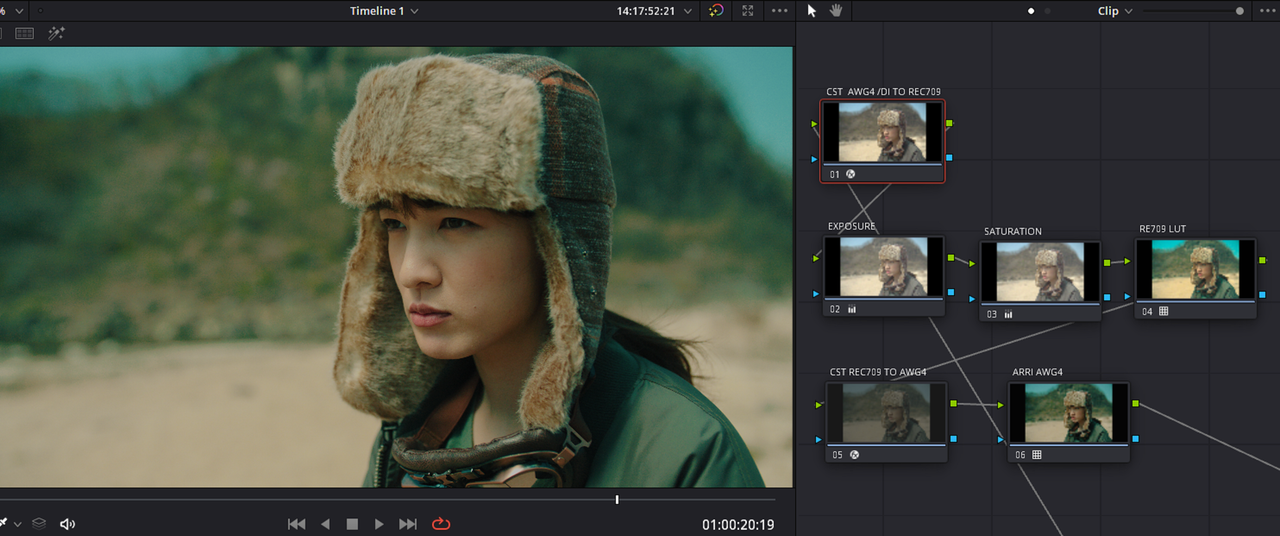Select the second dimmed node page dot

point(1047,11)
